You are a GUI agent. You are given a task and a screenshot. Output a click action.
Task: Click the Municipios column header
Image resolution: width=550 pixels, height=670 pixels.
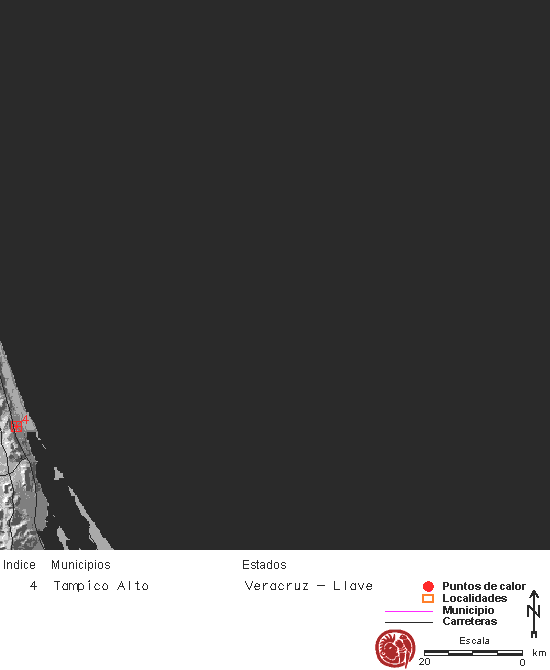pos(81,565)
